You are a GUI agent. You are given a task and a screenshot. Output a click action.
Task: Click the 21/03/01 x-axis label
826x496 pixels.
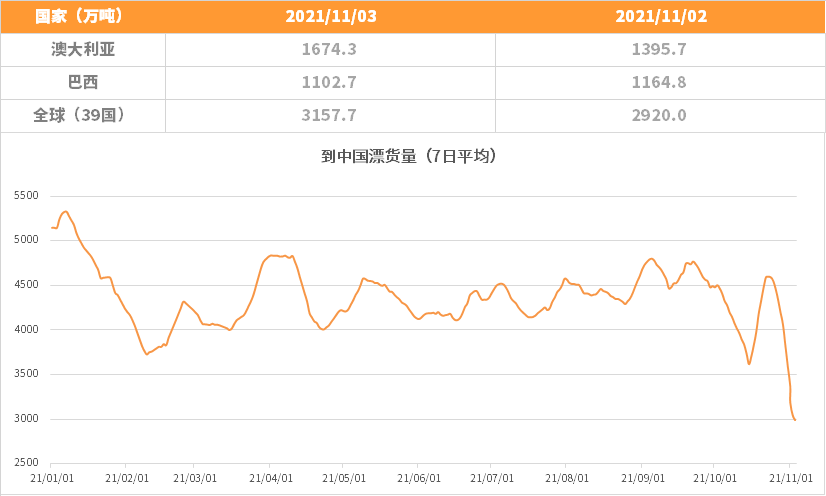[195, 478]
